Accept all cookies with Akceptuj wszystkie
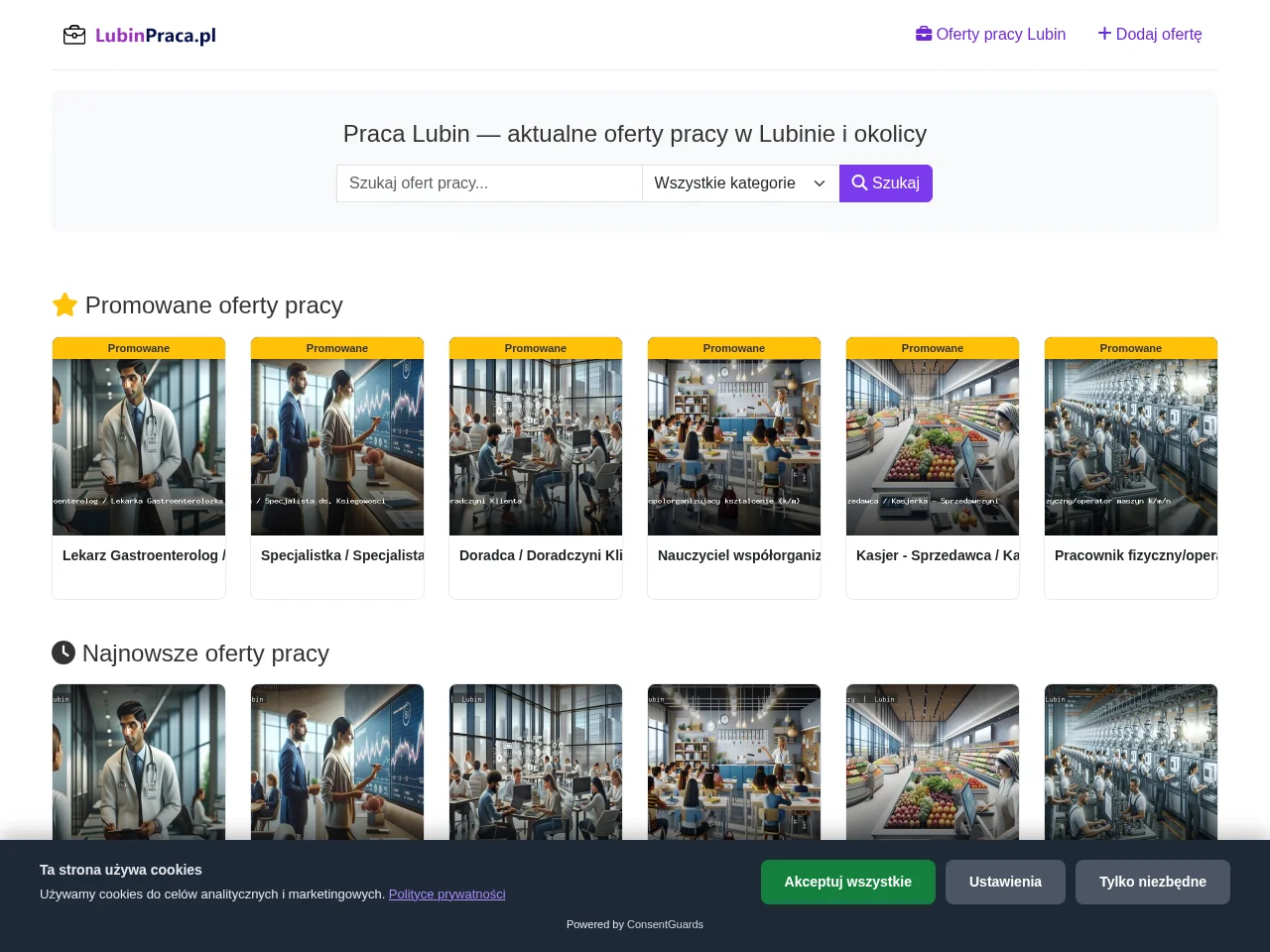 [x=848, y=882]
